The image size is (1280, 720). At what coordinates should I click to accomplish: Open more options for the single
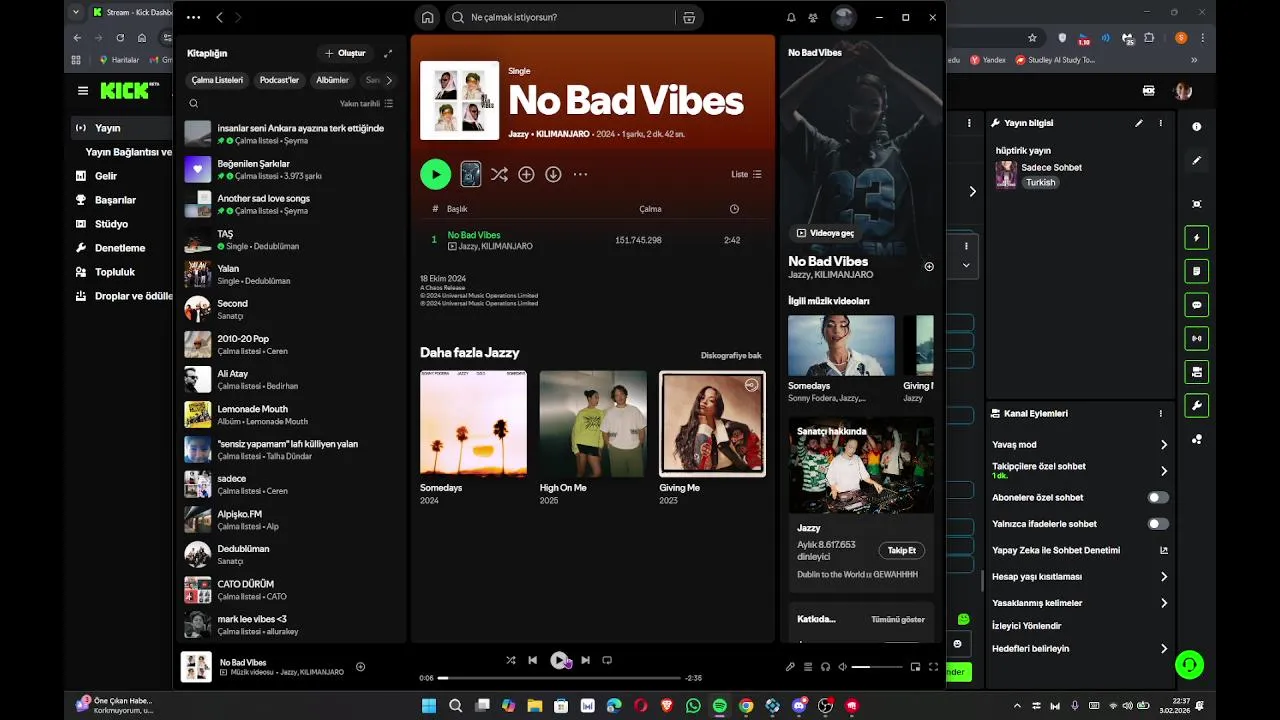(x=580, y=174)
